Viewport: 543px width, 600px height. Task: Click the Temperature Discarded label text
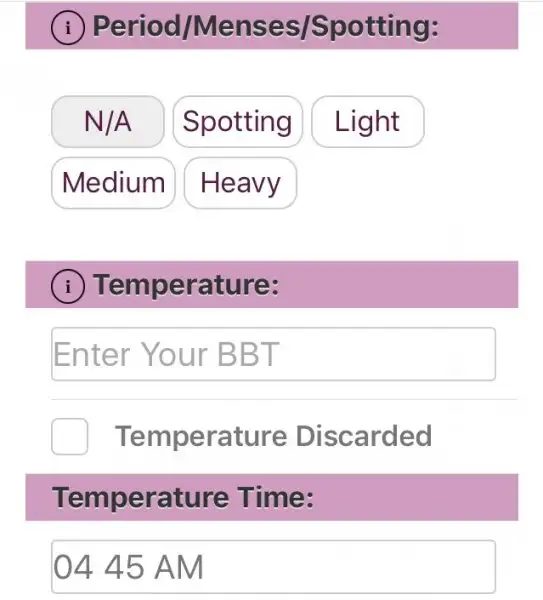tap(273, 436)
